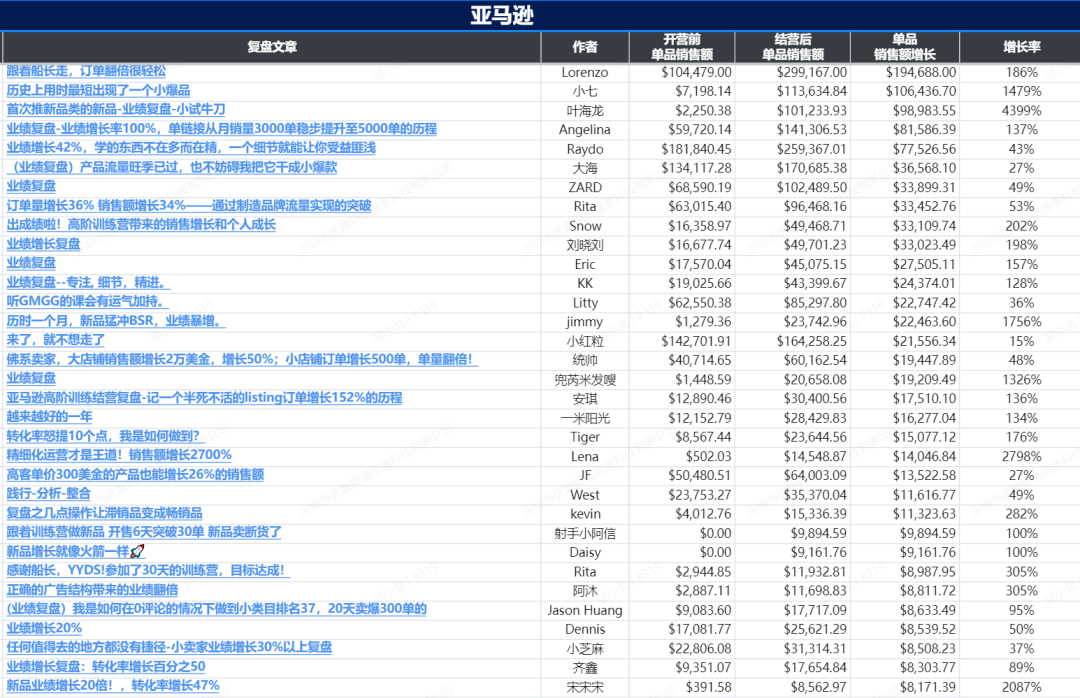This screenshot has width=1080, height=698.
Task: Select author cell 叶海龙
Action: click(585, 111)
